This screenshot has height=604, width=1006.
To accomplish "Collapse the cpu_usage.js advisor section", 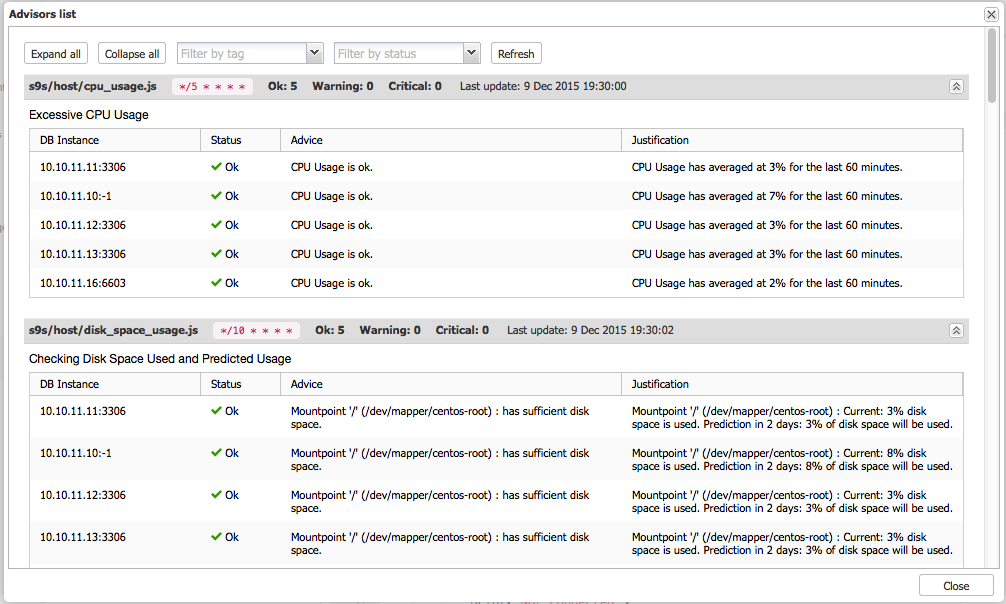I will coord(956,87).
